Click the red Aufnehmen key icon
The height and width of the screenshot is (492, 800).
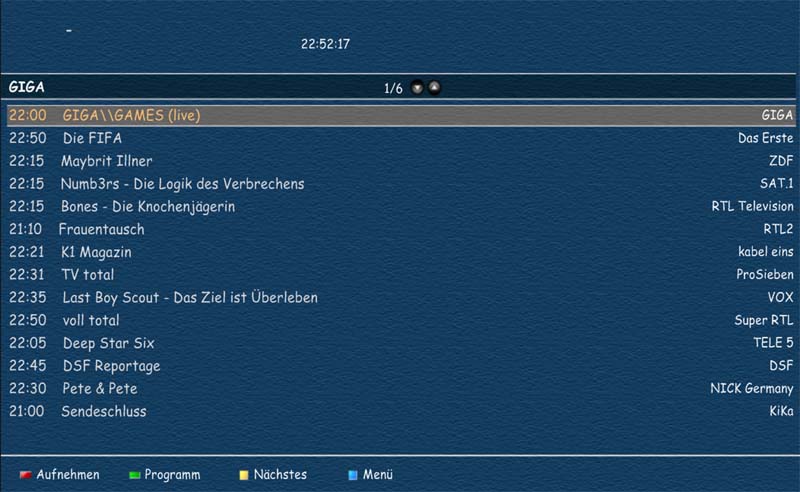tap(26, 475)
